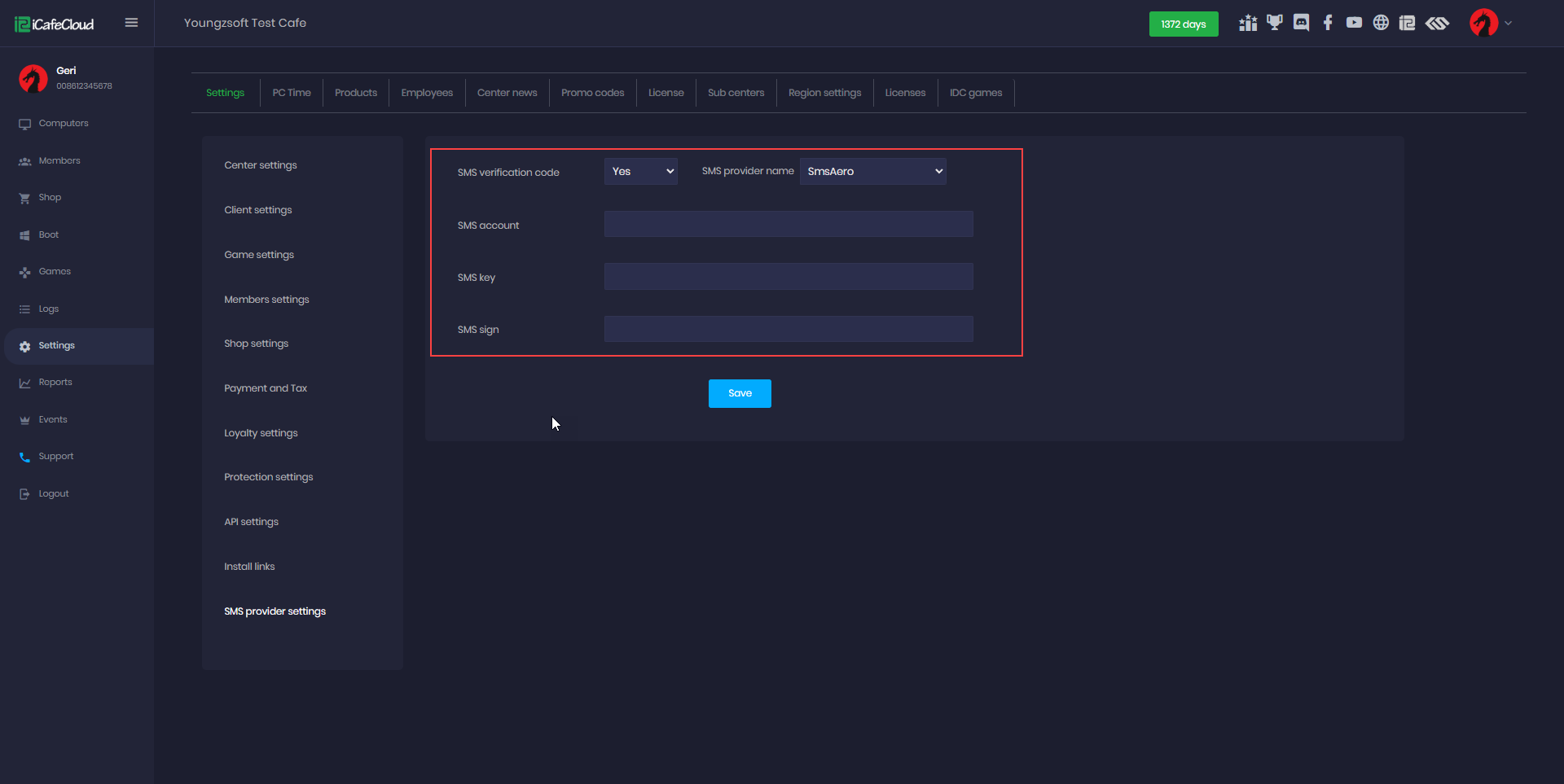Click the star ranking podium icon
This screenshot has width=1564, height=784.
[x=1247, y=23]
